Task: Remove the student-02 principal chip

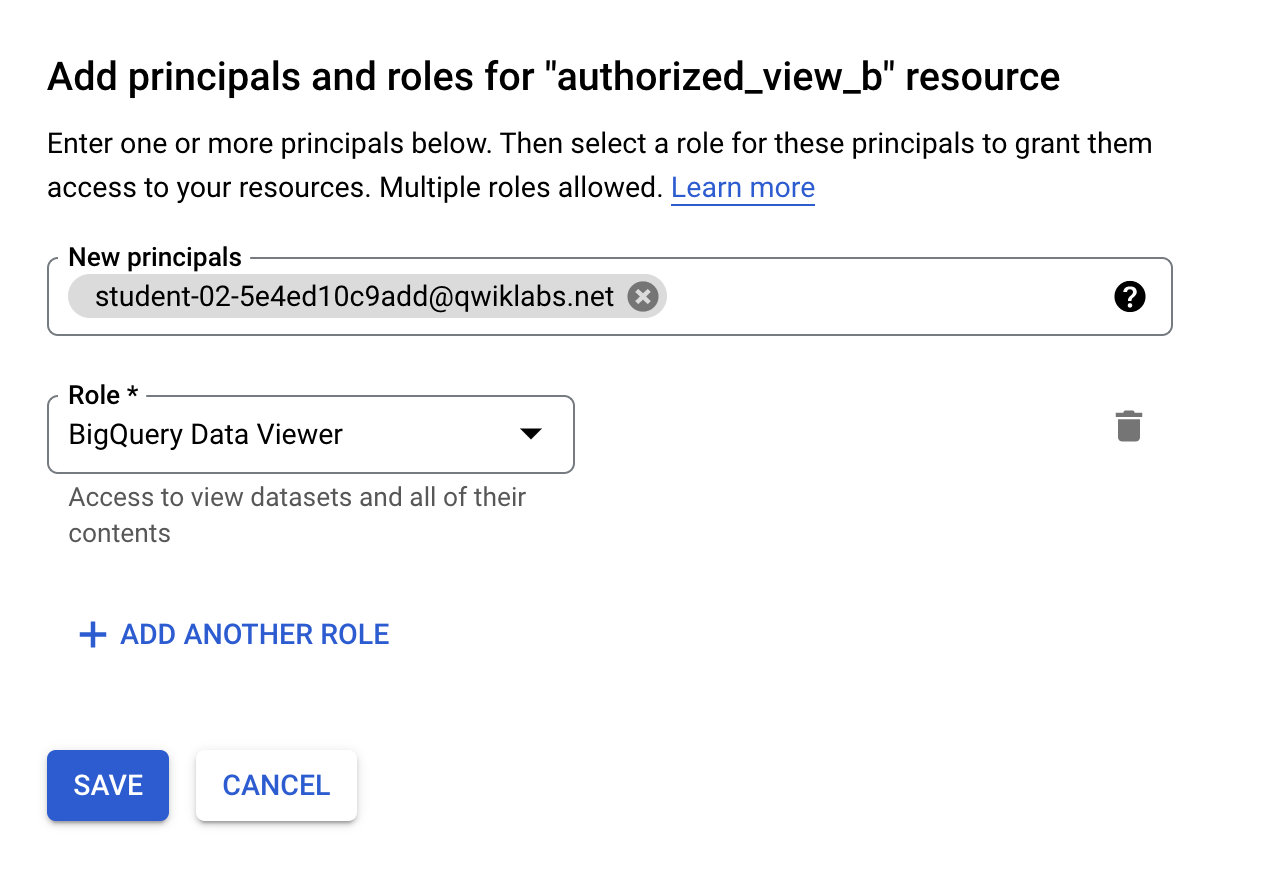Action: (642, 296)
